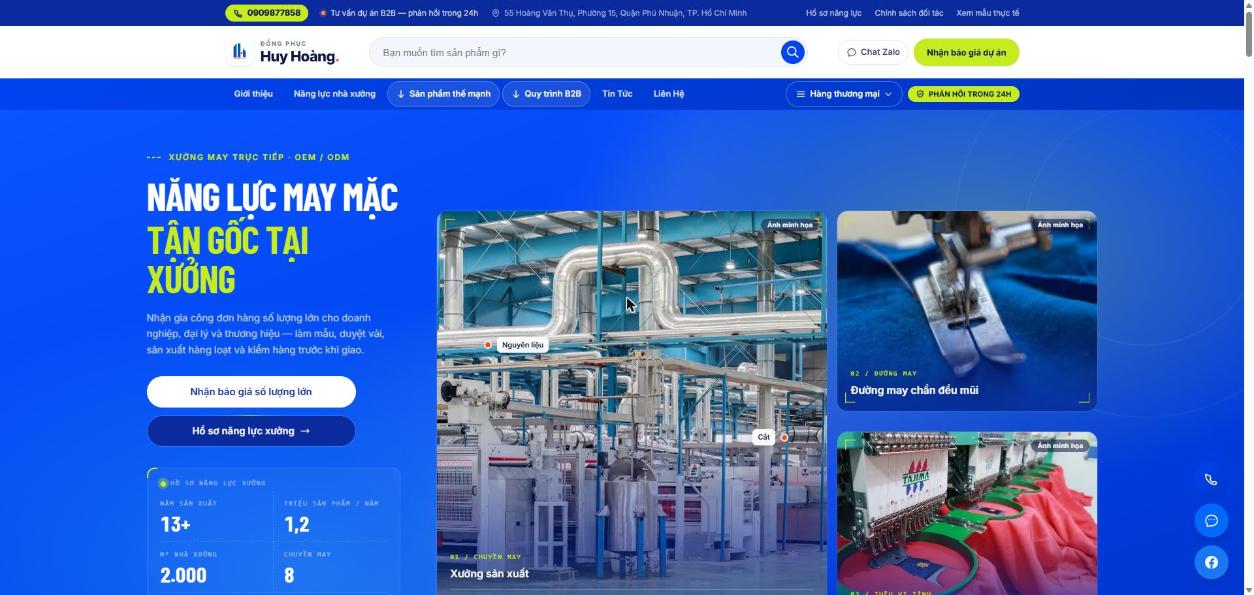Click Nhận báo giá số lượng lớn button
1254x595 pixels.
click(x=251, y=392)
